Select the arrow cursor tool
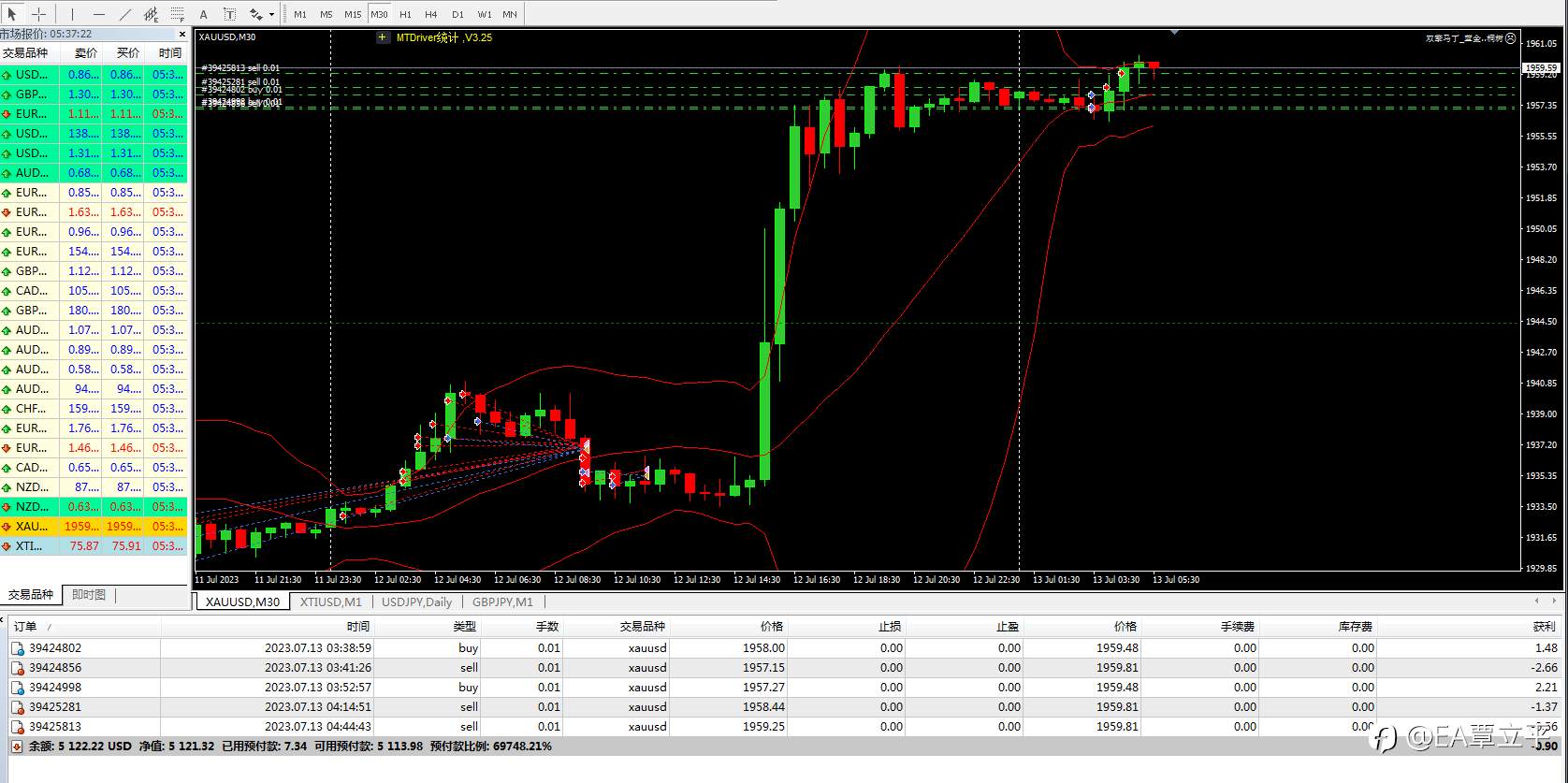The height and width of the screenshot is (783, 1568). click(x=12, y=14)
